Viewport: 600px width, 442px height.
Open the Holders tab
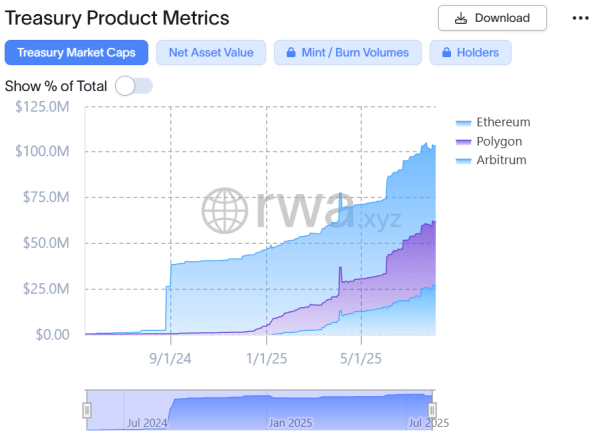(470, 53)
